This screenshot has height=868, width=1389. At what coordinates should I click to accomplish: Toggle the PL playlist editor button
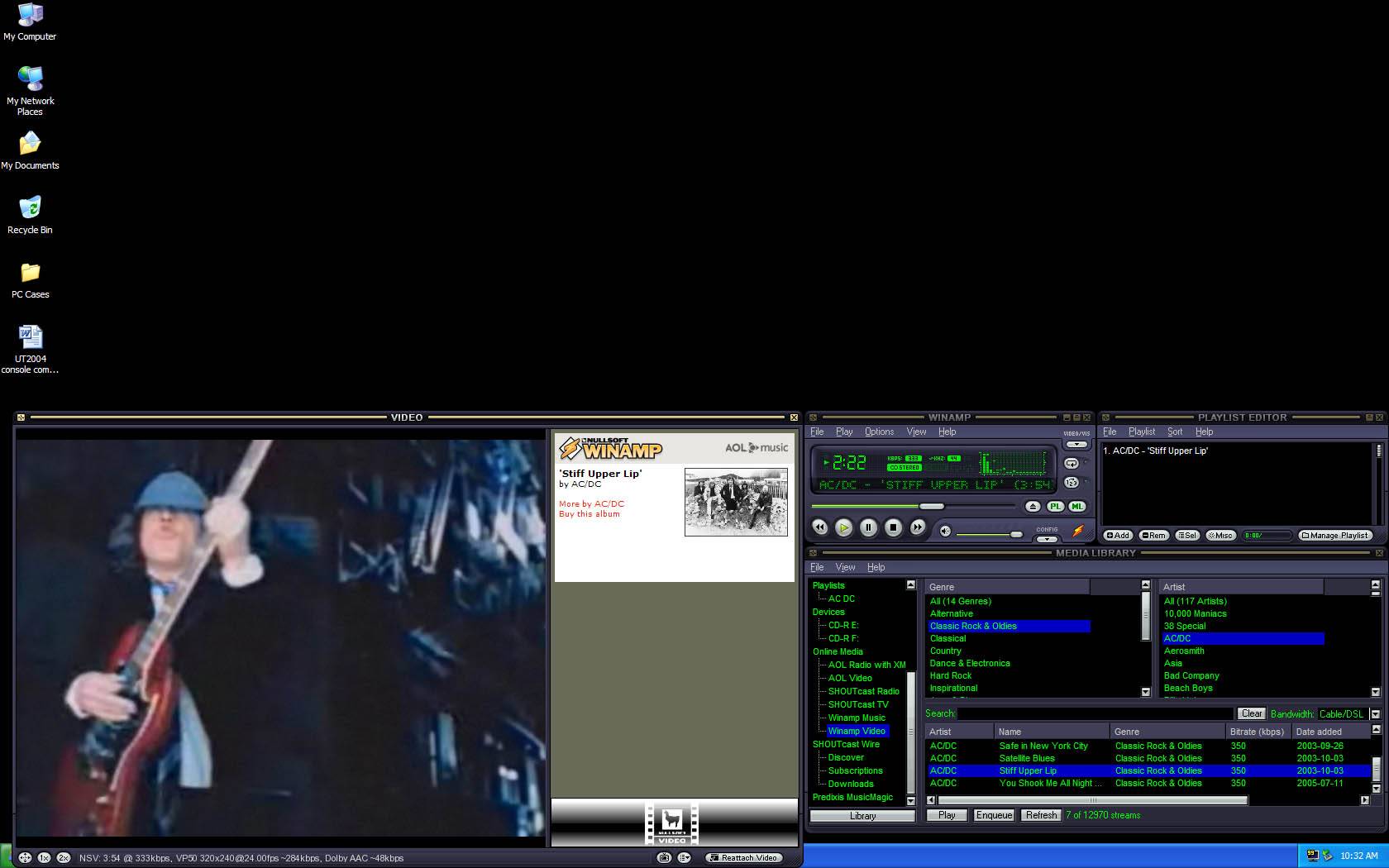[x=1055, y=506]
